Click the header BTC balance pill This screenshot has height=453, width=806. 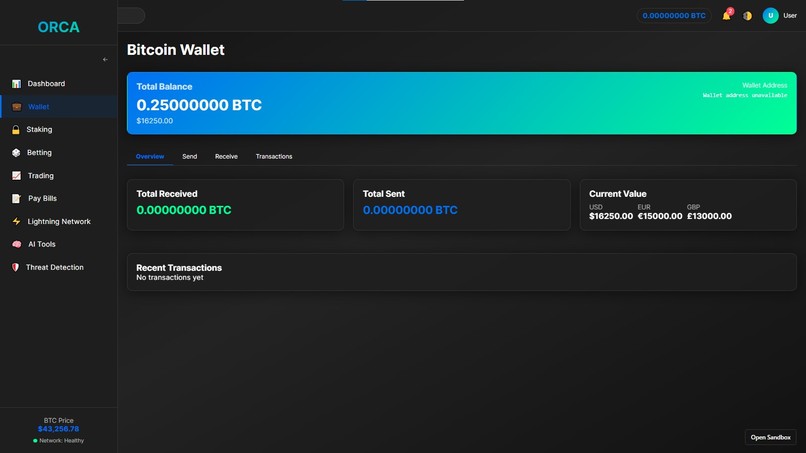tap(674, 15)
